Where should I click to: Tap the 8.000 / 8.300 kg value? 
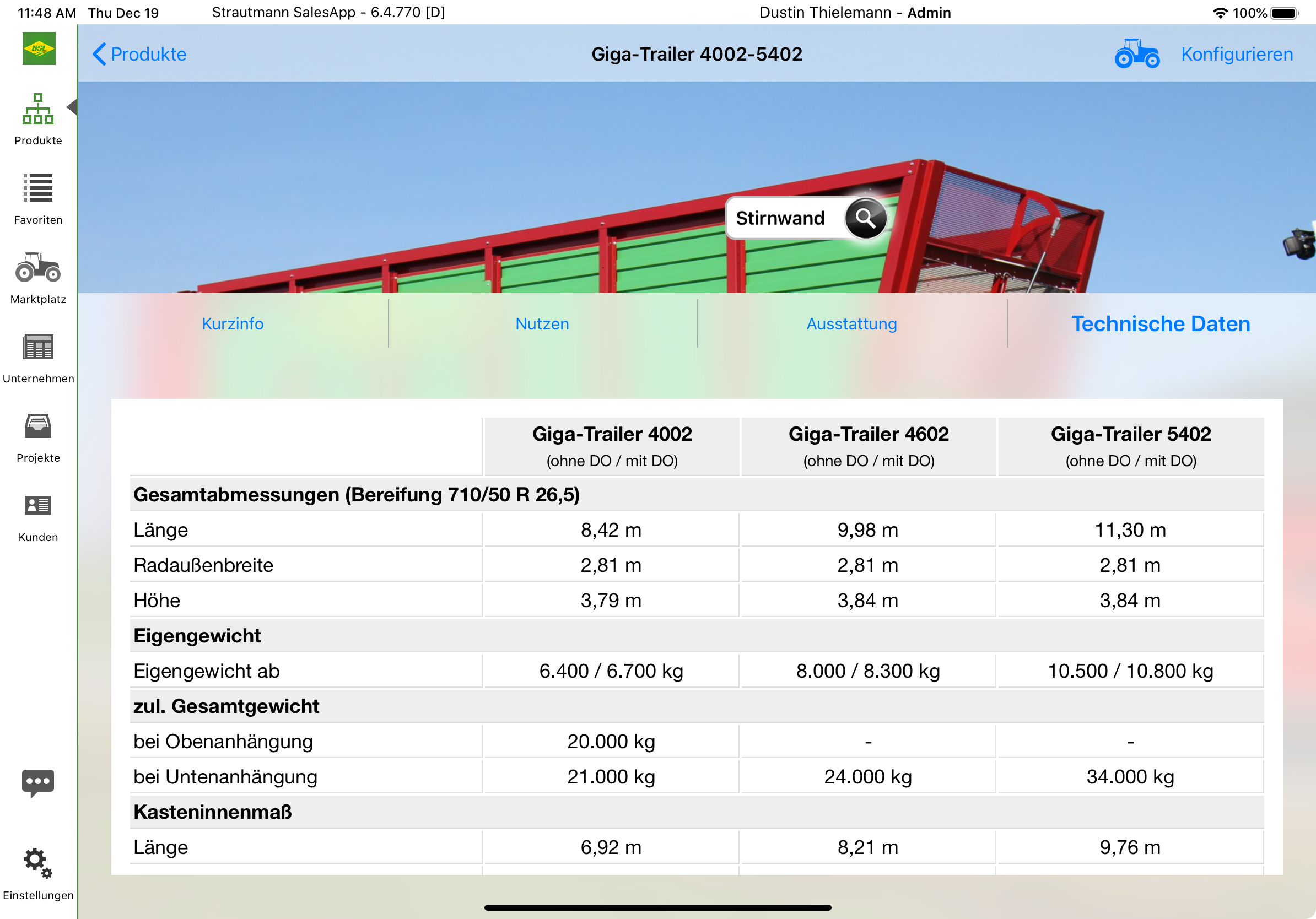868,671
